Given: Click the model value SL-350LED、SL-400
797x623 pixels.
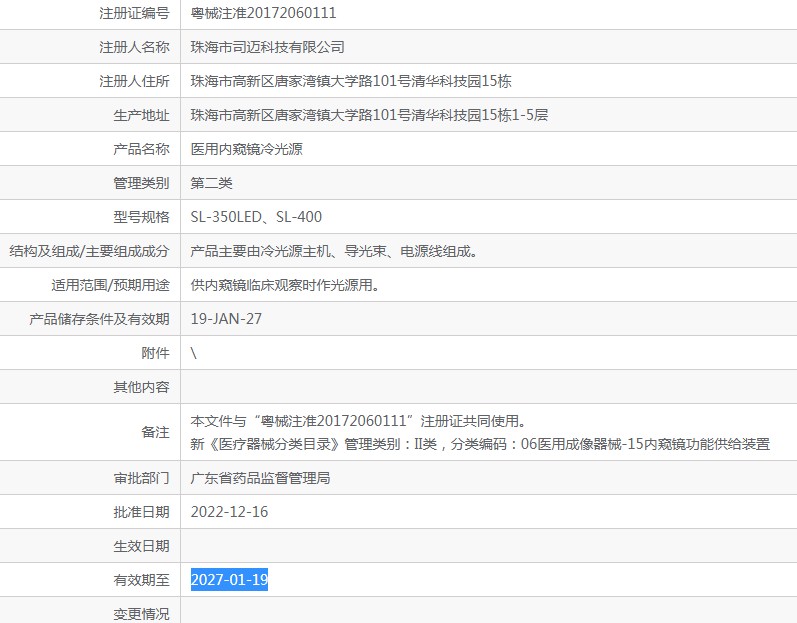Looking at the screenshot, I should pyautogui.click(x=256, y=217).
